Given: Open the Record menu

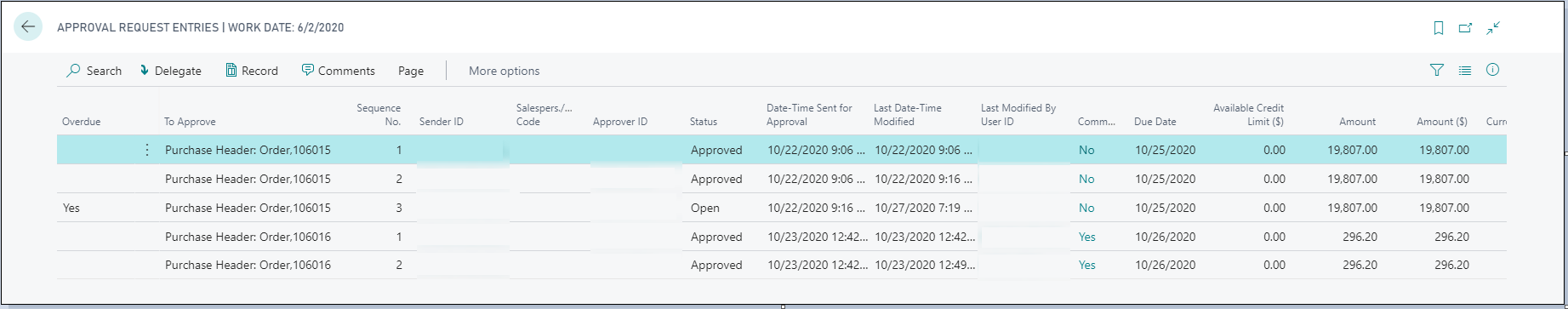Looking at the screenshot, I should (252, 71).
